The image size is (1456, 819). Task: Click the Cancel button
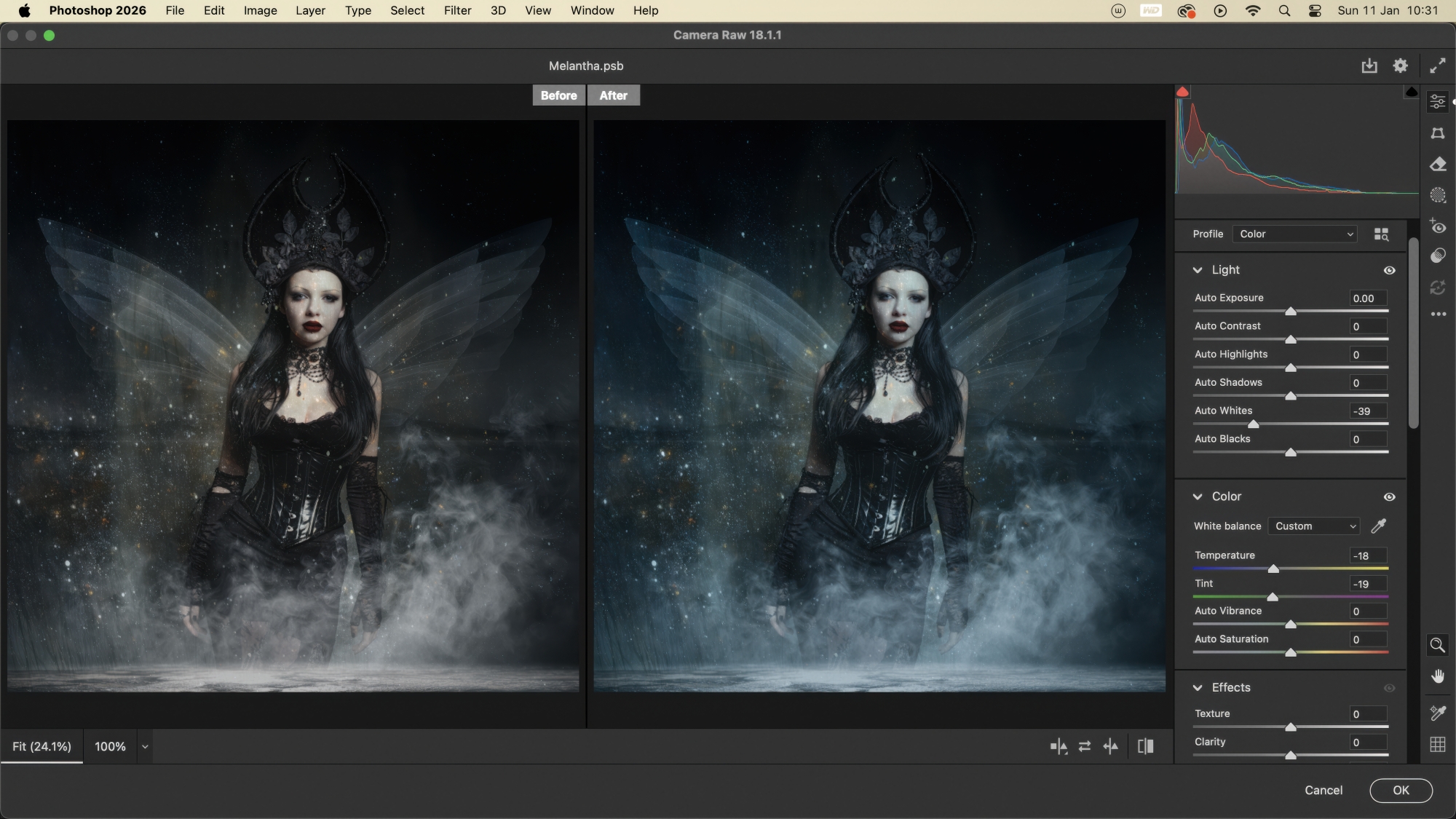pos(1323,790)
